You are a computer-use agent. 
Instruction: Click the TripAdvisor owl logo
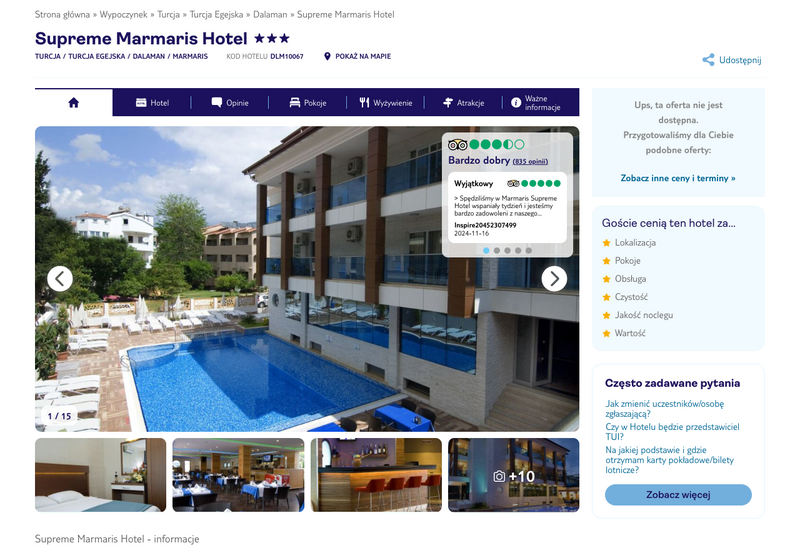[457, 145]
